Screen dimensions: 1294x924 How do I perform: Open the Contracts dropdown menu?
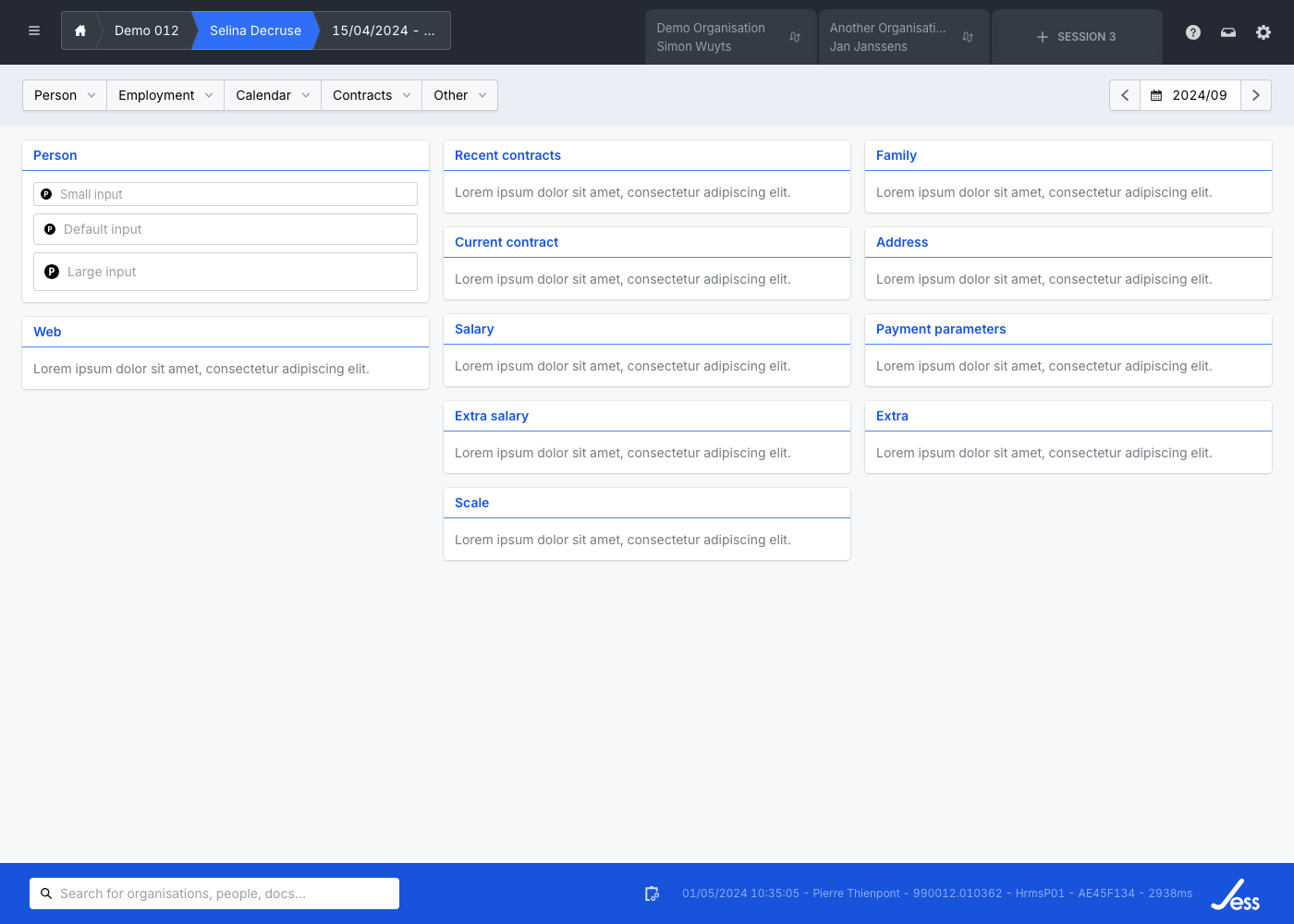(x=372, y=95)
